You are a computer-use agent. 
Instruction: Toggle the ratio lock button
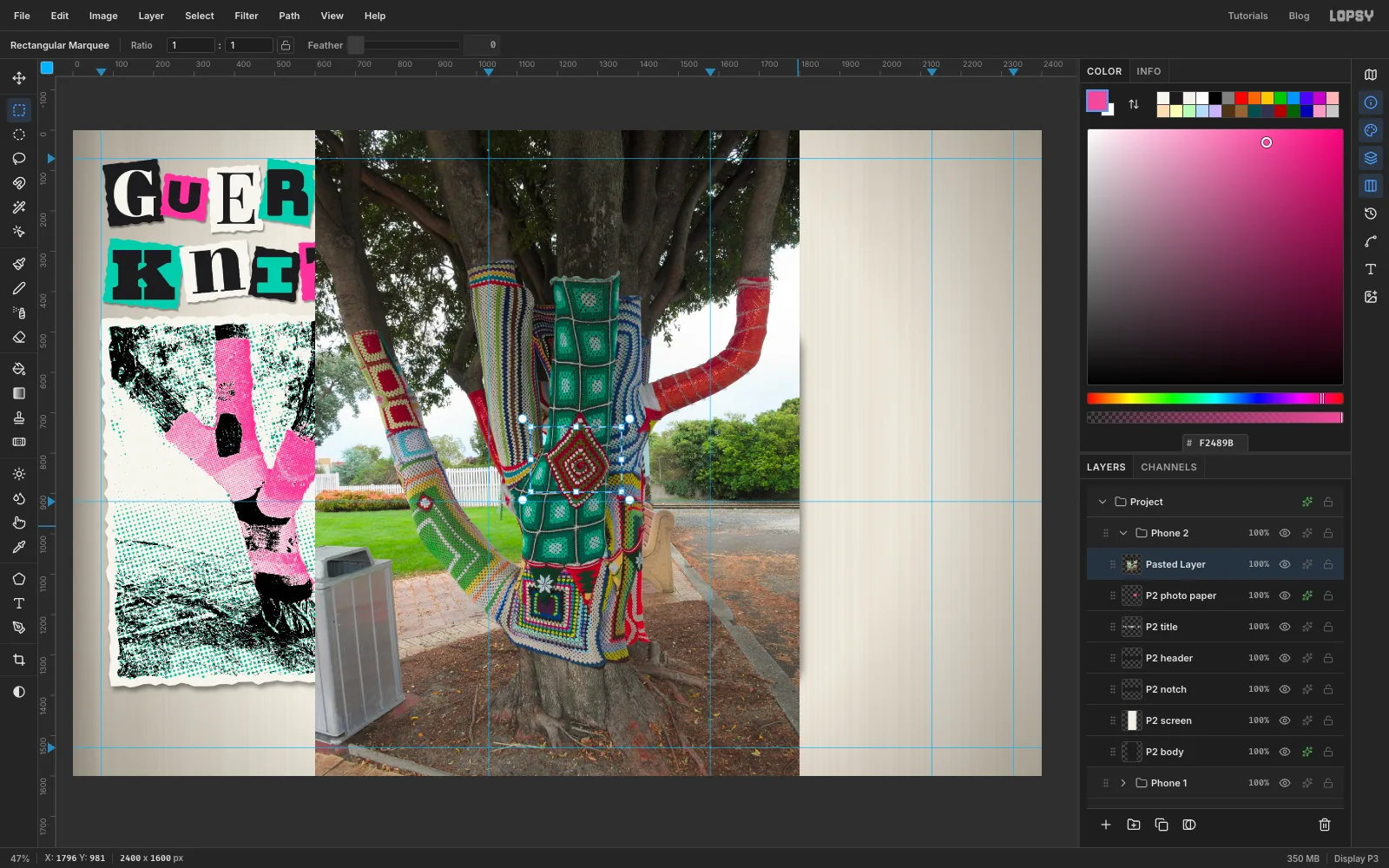click(286, 45)
